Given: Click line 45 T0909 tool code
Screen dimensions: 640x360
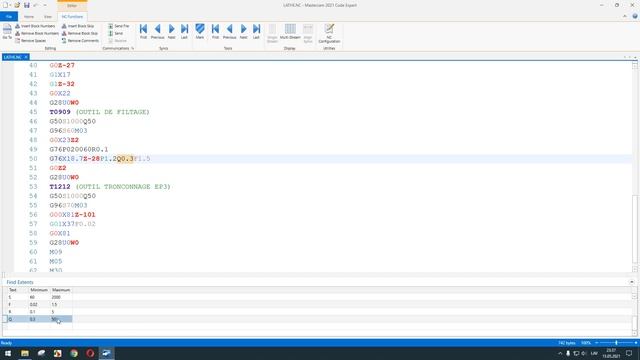Looking at the screenshot, I should [x=60, y=112].
